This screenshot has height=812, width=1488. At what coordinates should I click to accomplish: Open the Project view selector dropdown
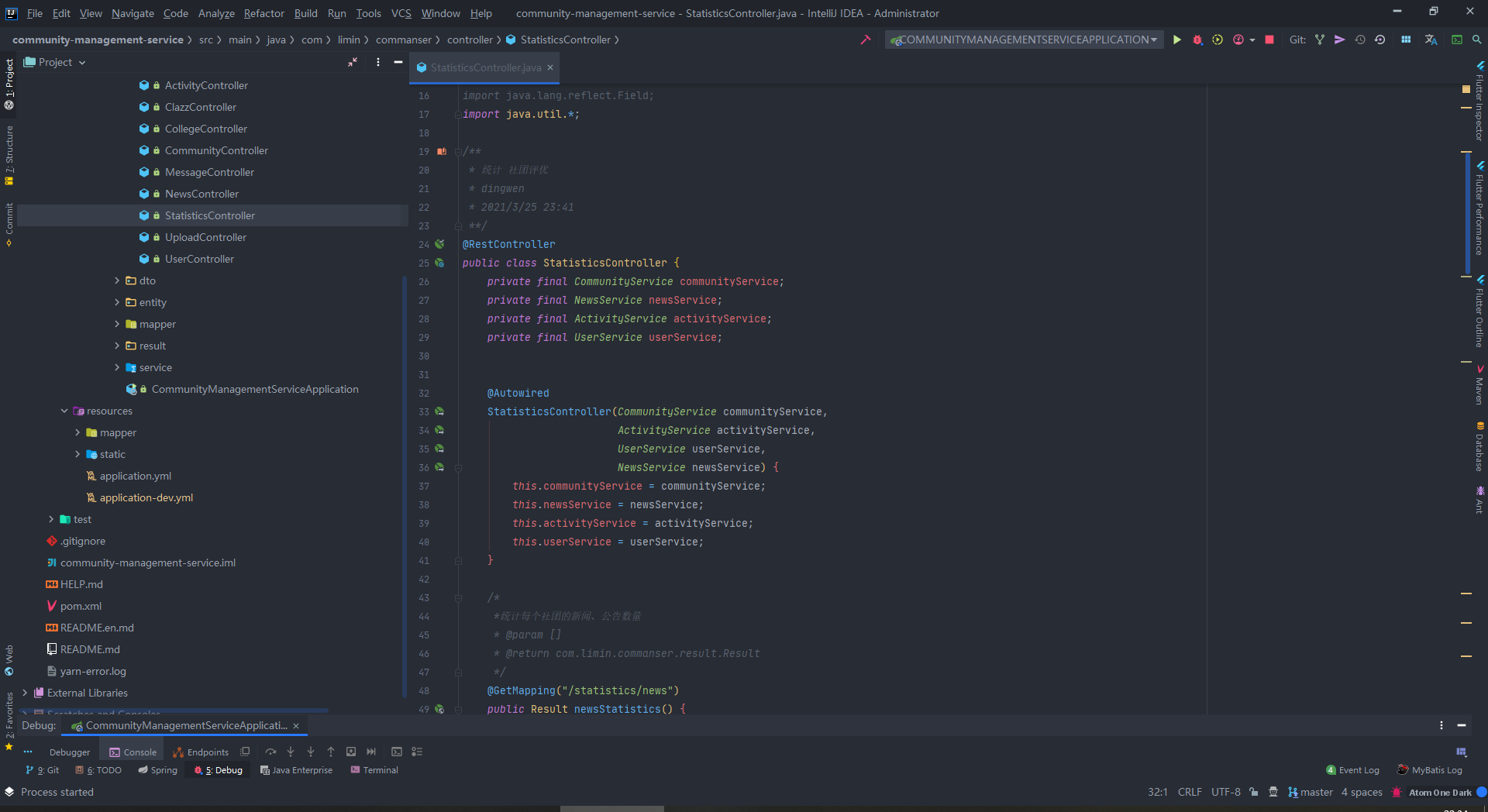pyautogui.click(x=55, y=62)
